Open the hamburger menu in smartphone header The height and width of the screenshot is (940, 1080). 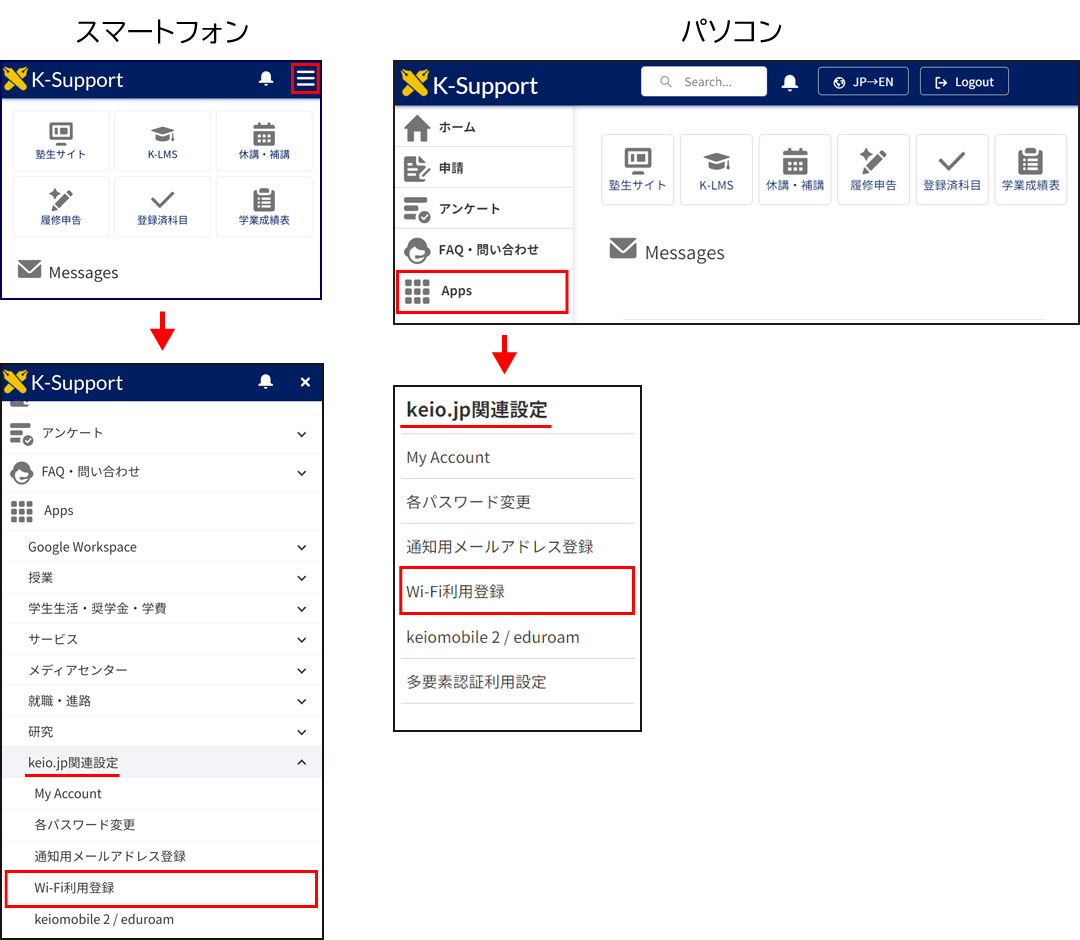coord(305,79)
